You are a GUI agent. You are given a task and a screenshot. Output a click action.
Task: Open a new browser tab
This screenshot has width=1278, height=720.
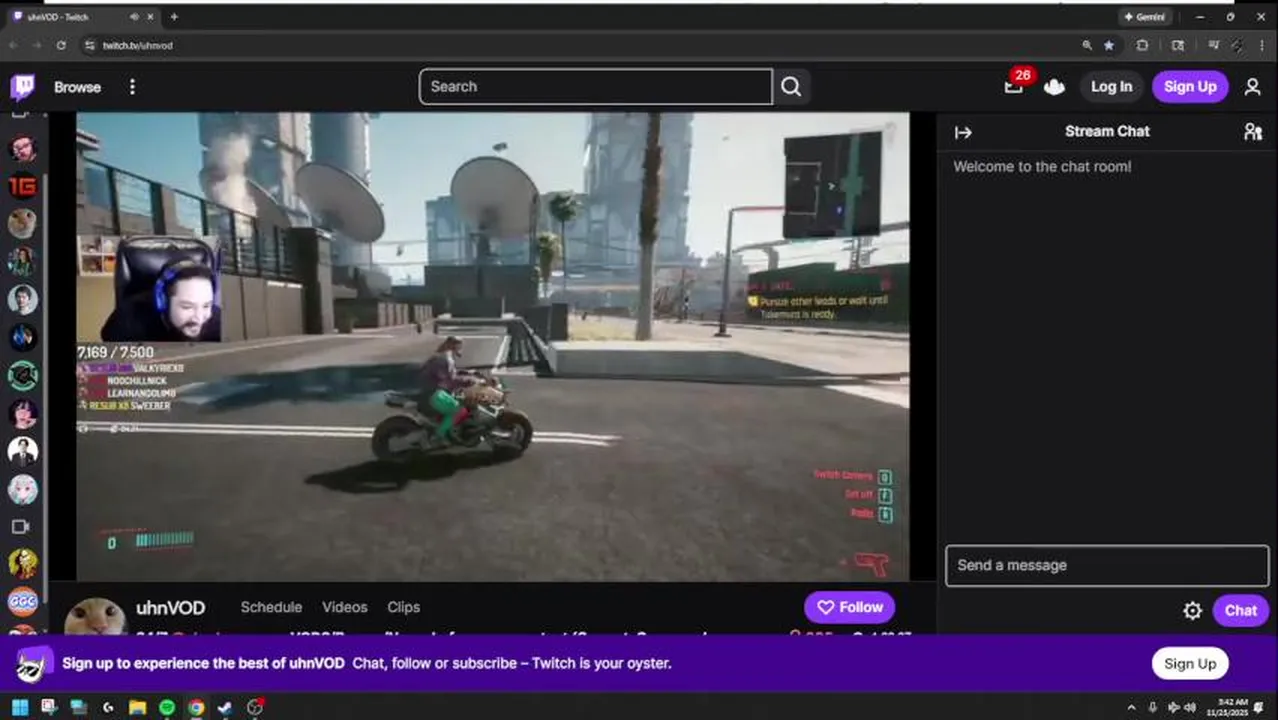pyautogui.click(x=174, y=17)
